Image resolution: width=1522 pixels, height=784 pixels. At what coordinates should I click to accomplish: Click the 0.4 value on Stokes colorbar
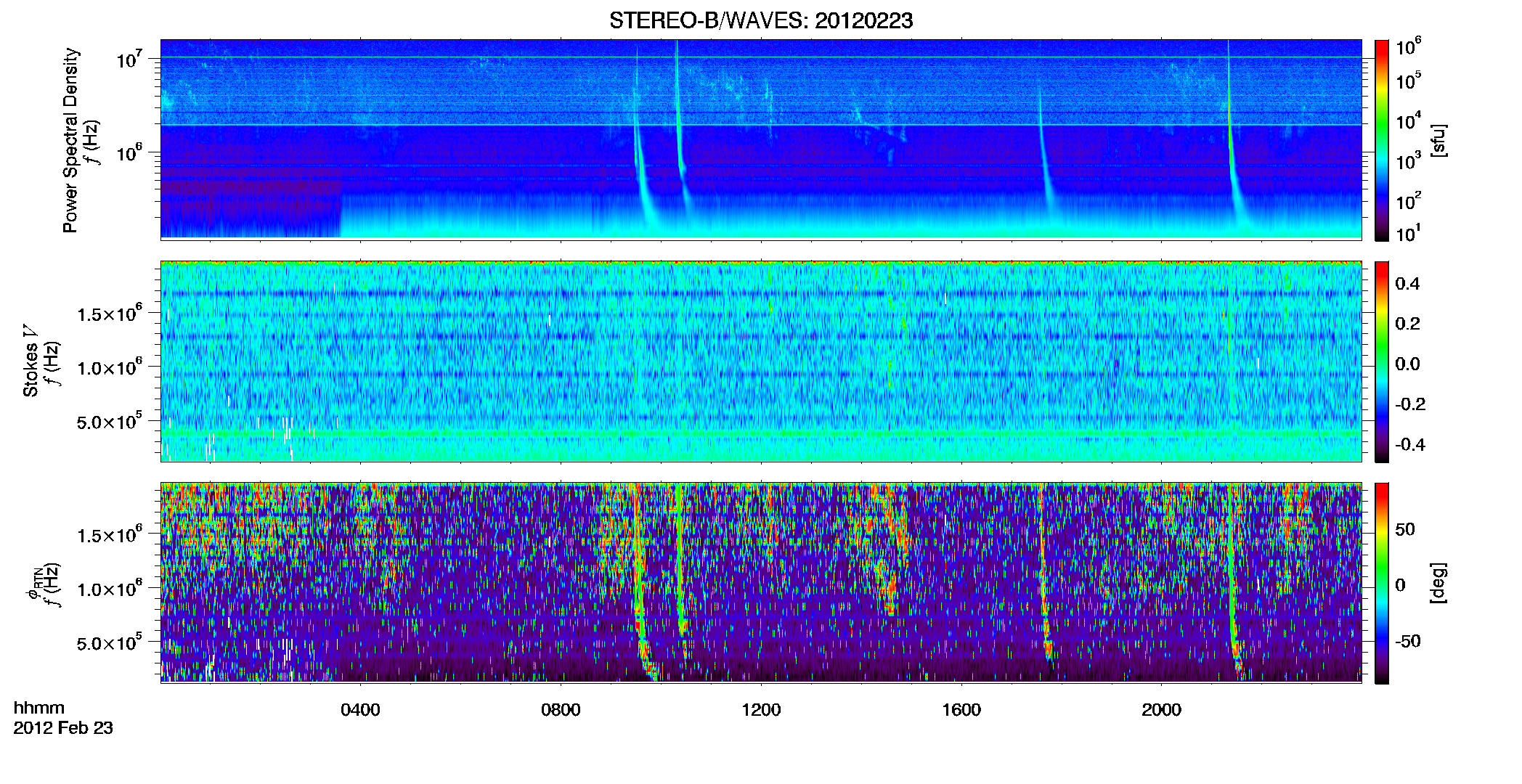pyautogui.click(x=1407, y=284)
